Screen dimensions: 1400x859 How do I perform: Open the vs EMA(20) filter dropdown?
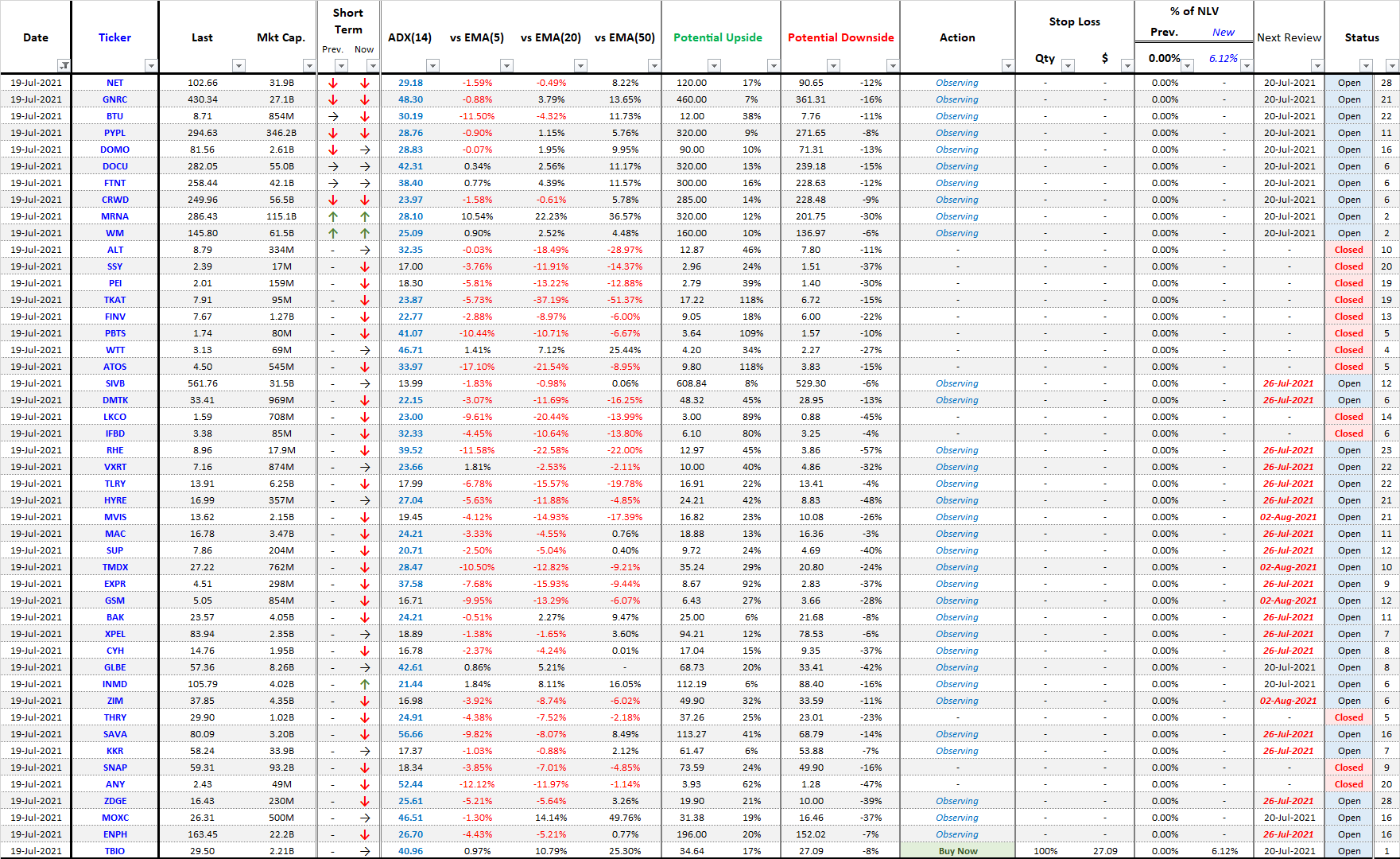[580, 66]
